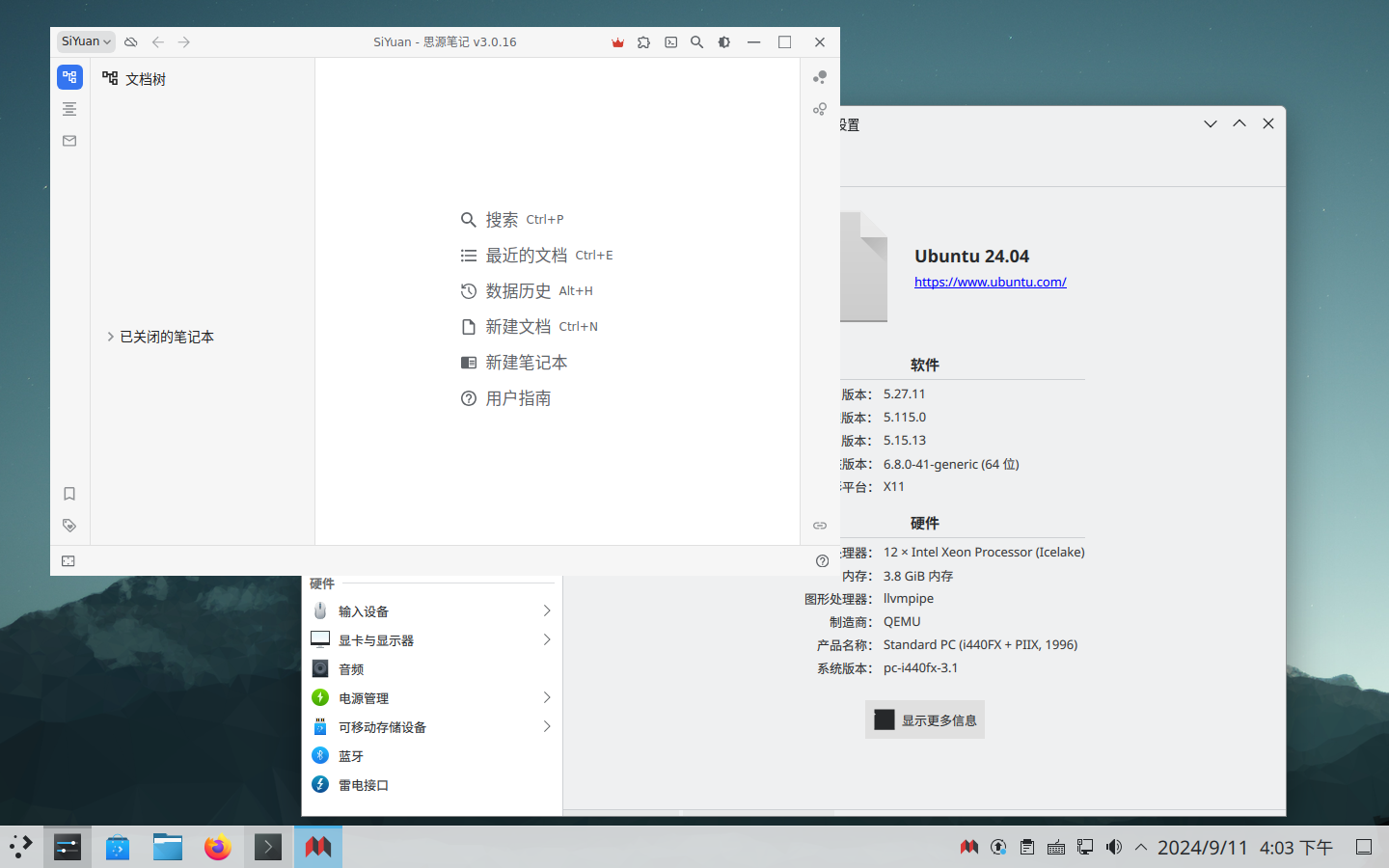Expand 可移动存储设备 chevron in System Settings
The image size is (1389, 868).
(546, 726)
